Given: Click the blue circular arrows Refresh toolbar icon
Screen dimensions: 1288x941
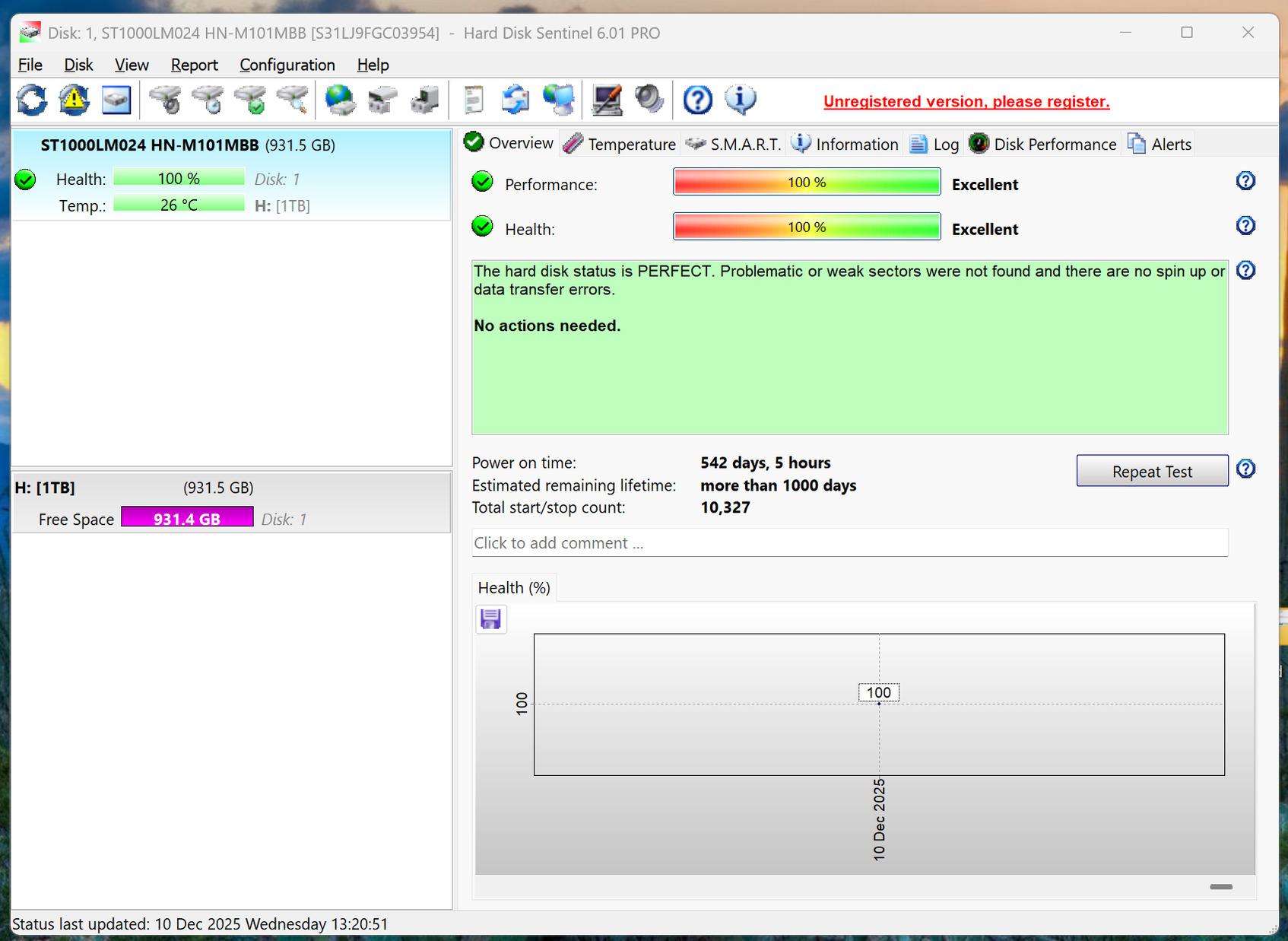Looking at the screenshot, I should [32, 100].
